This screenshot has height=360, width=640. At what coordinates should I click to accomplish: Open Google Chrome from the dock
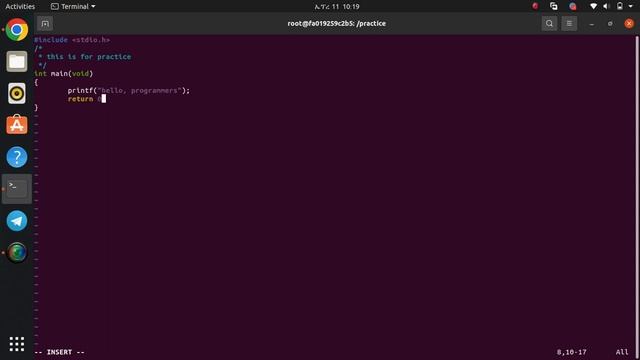17,30
